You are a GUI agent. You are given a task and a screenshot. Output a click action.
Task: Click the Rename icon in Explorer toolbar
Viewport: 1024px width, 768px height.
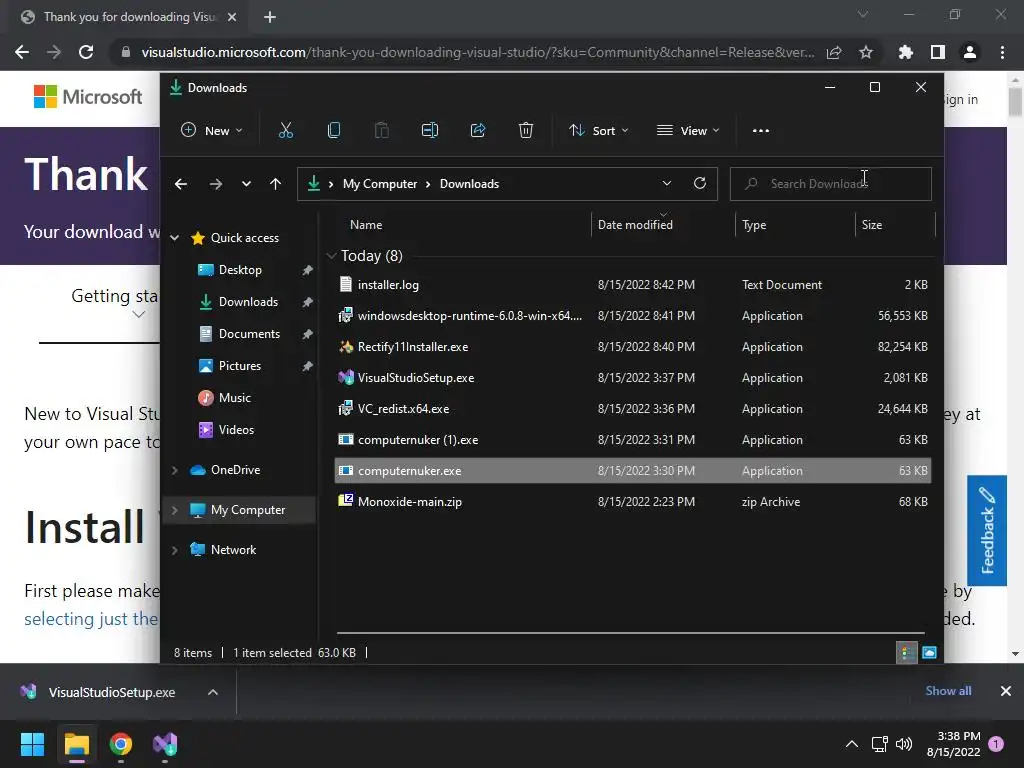coord(430,131)
